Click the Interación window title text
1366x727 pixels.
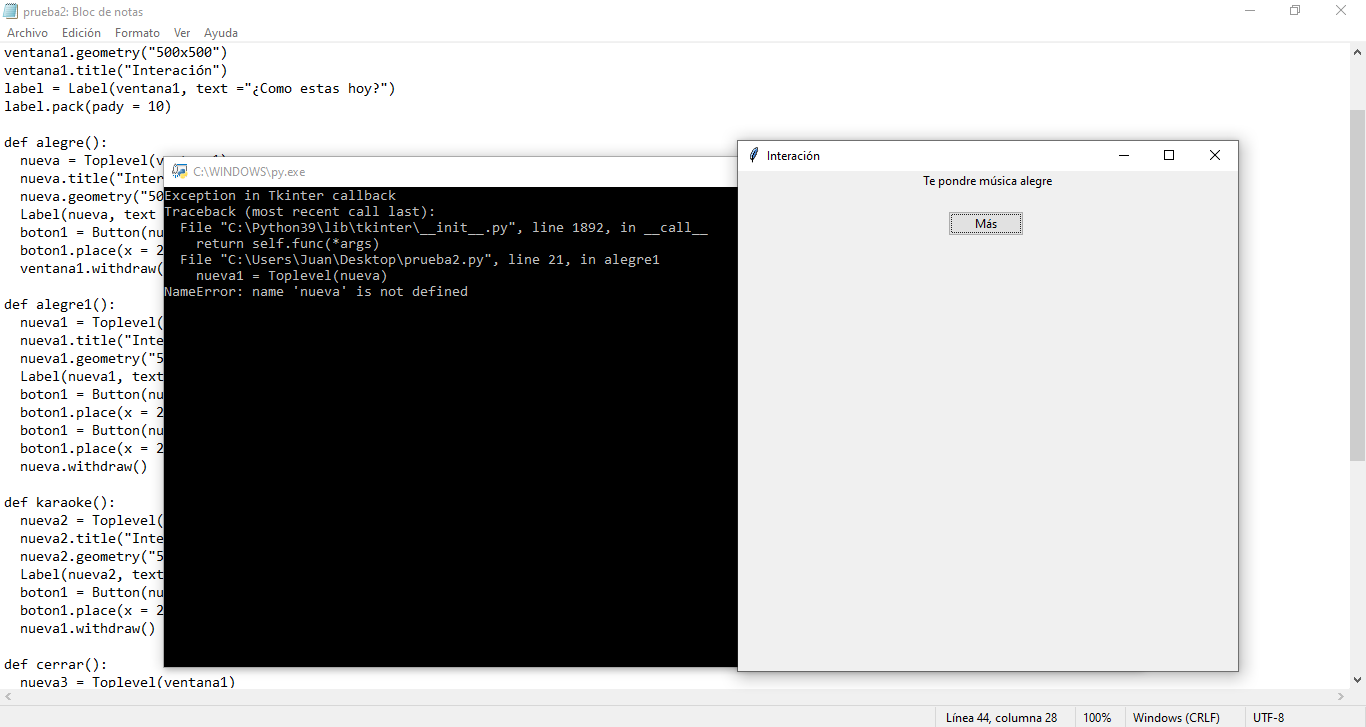coord(793,156)
